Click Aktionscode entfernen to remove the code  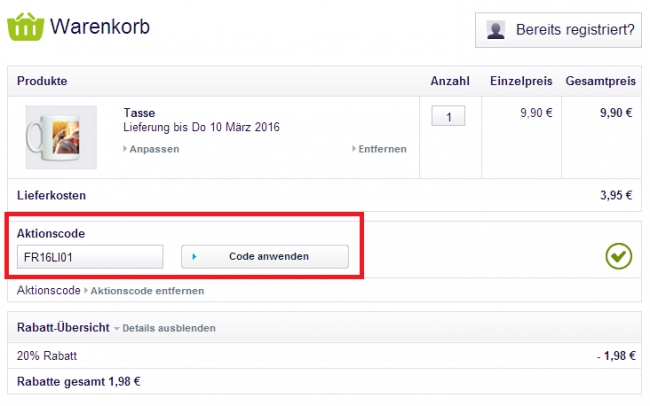tap(150, 291)
